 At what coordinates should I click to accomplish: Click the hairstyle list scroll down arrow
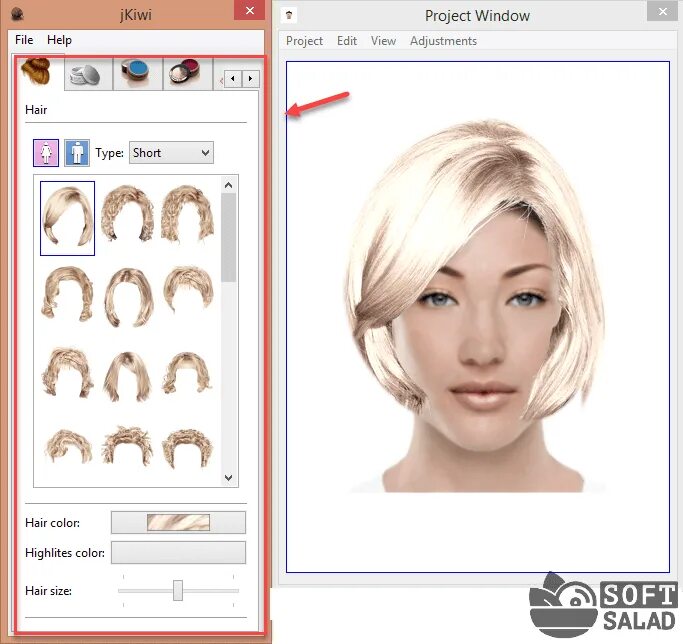coord(229,478)
